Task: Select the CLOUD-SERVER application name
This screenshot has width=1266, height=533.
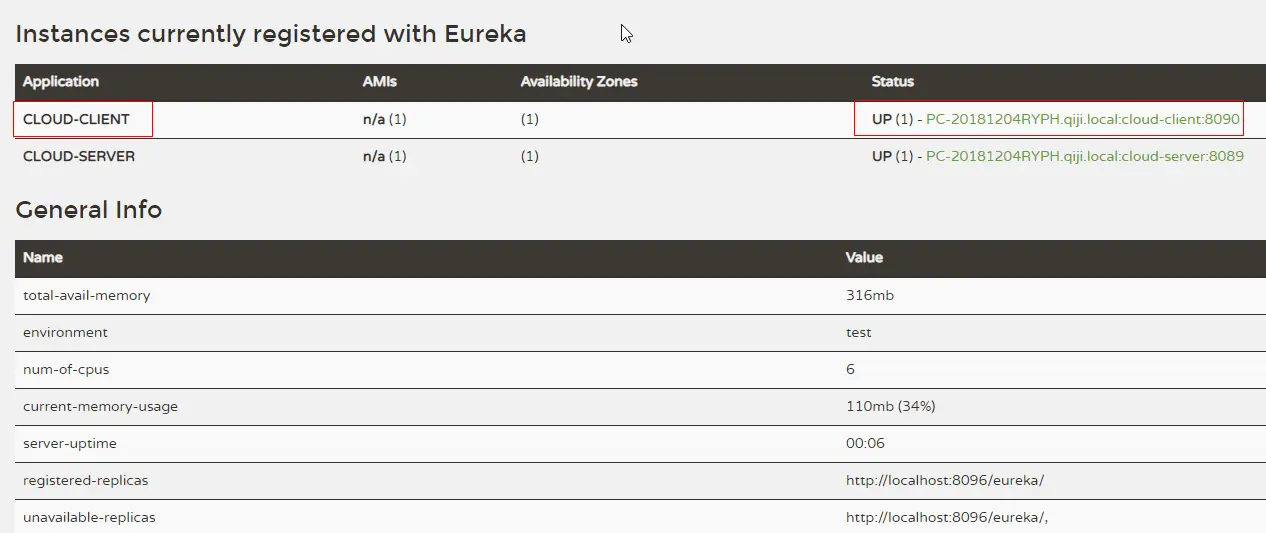Action: (79, 156)
